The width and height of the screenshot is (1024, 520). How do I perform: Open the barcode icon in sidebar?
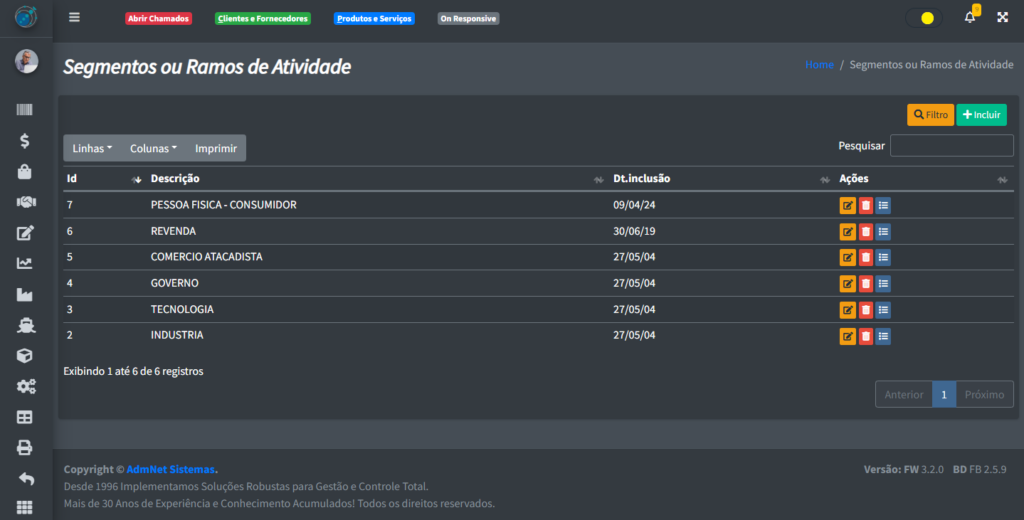pyautogui.click(x=25, y=110)
